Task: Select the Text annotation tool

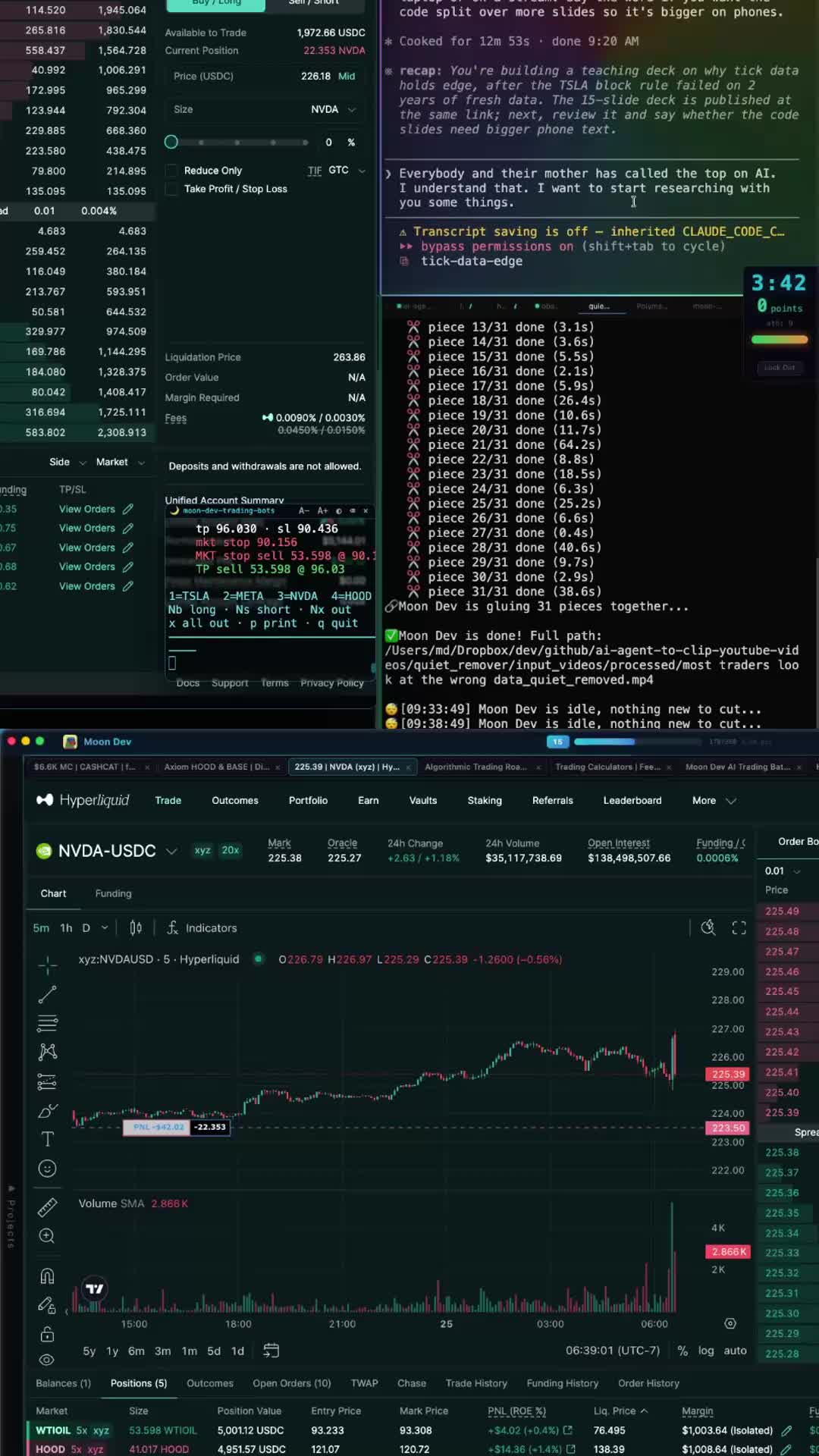Action: [47, 1139]
